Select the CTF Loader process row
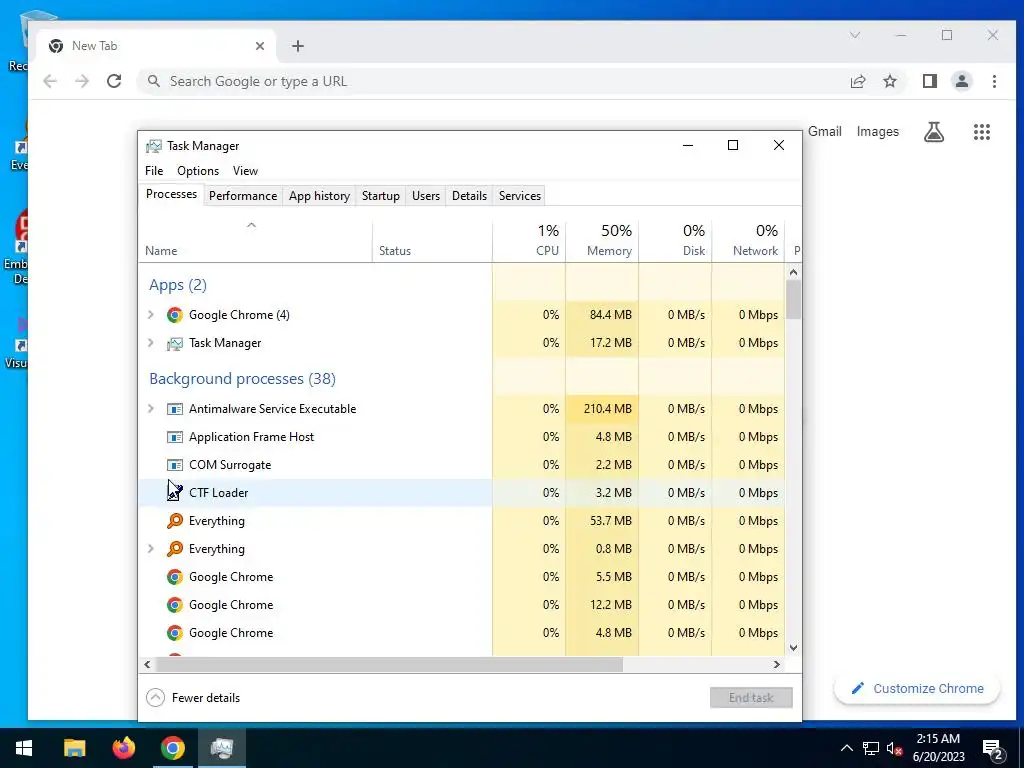1024x768 pixels. (x=461, y=492)
